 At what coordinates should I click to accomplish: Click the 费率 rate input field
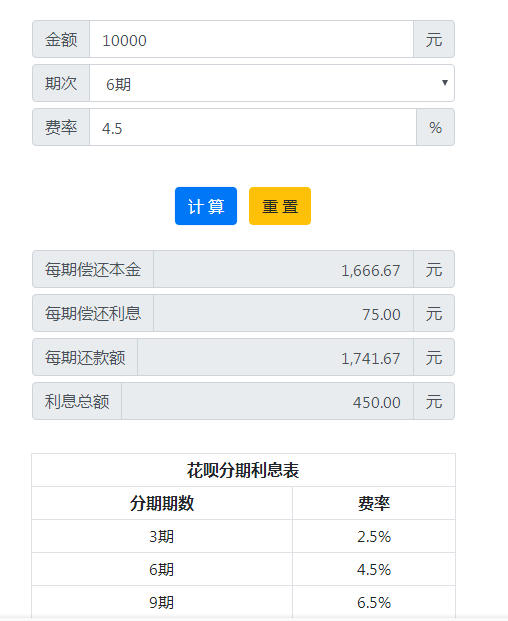[x=253, y=127]
